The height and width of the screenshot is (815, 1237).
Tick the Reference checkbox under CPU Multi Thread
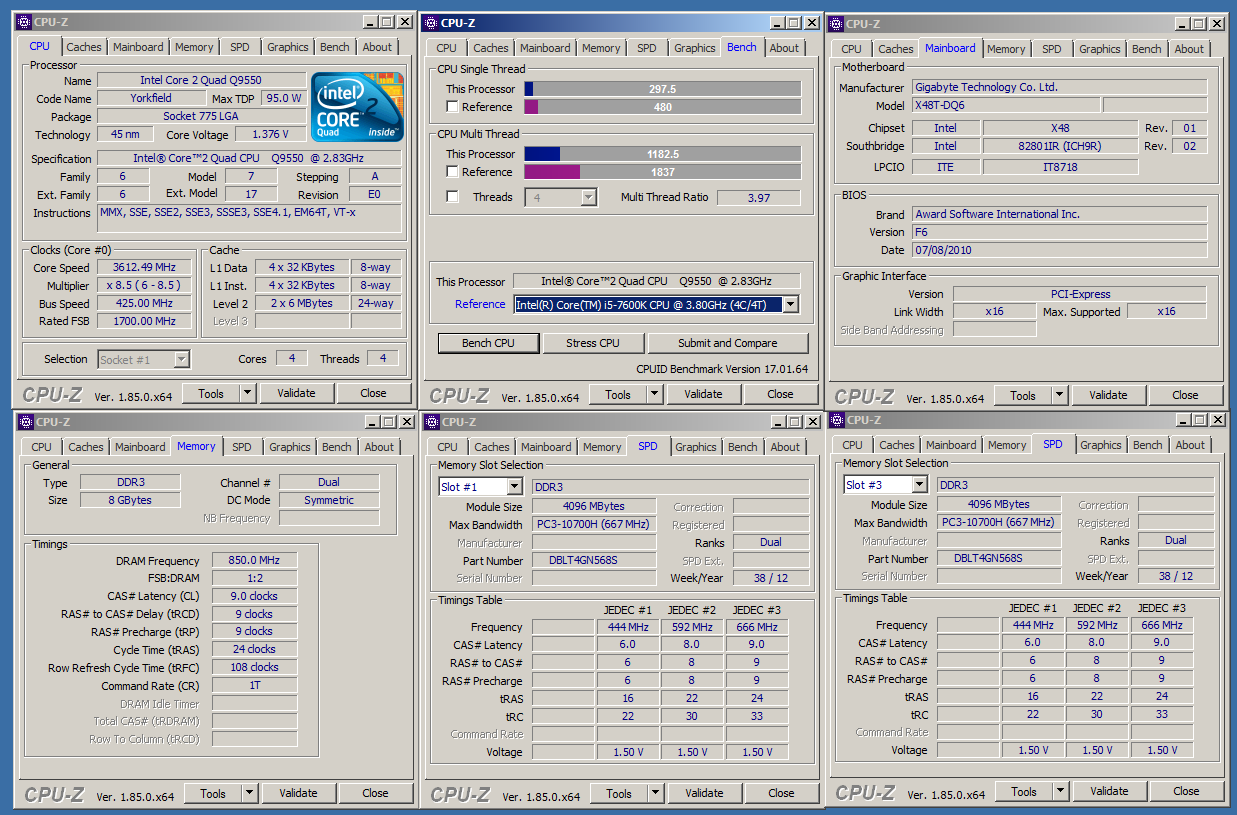[x=453, y=172]
